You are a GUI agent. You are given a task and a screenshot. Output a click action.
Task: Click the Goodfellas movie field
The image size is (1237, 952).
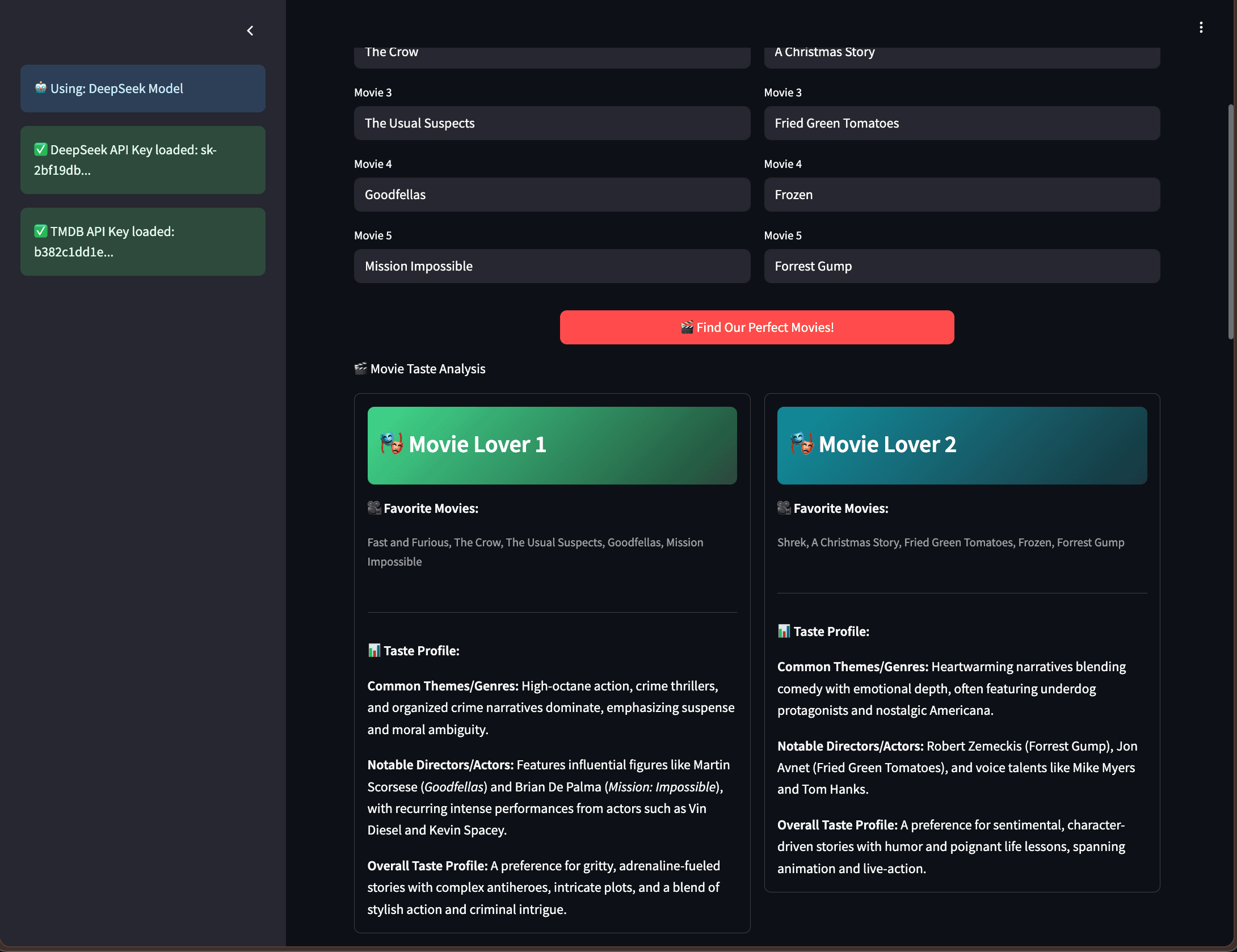click(552, 195)
